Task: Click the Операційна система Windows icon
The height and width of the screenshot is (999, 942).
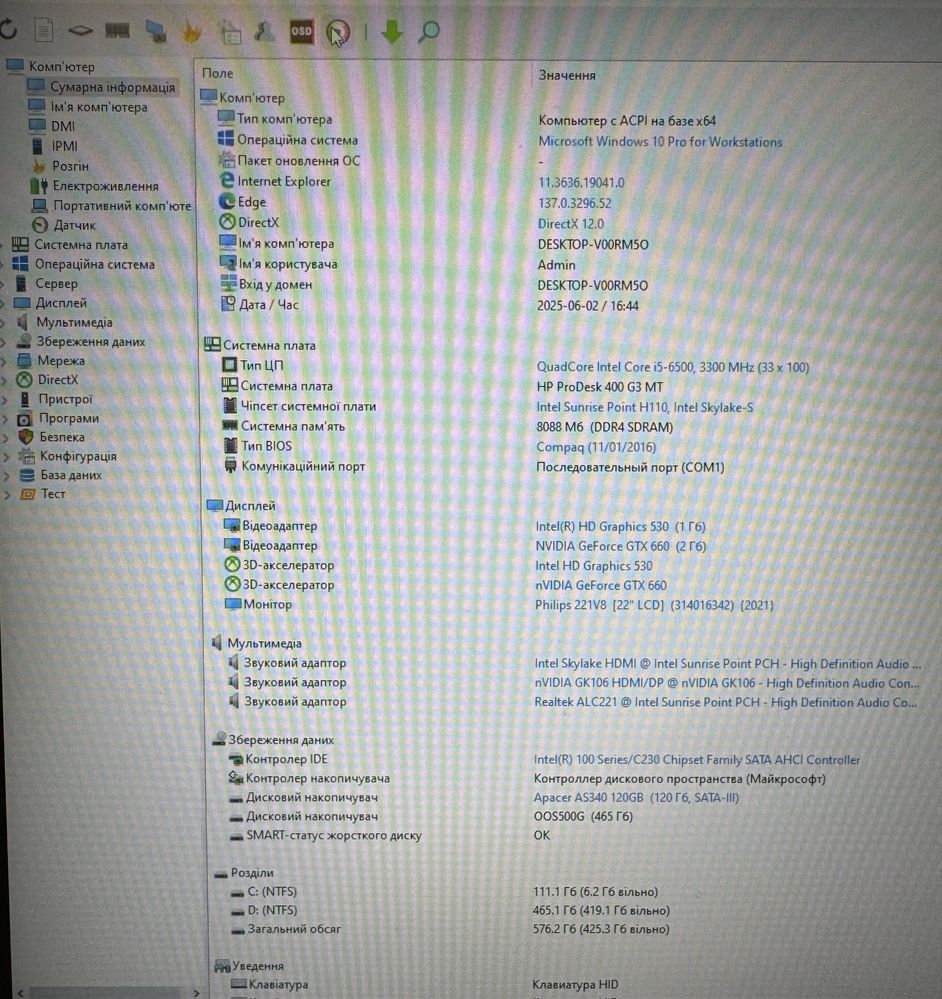Action: (x=20, y=264)
